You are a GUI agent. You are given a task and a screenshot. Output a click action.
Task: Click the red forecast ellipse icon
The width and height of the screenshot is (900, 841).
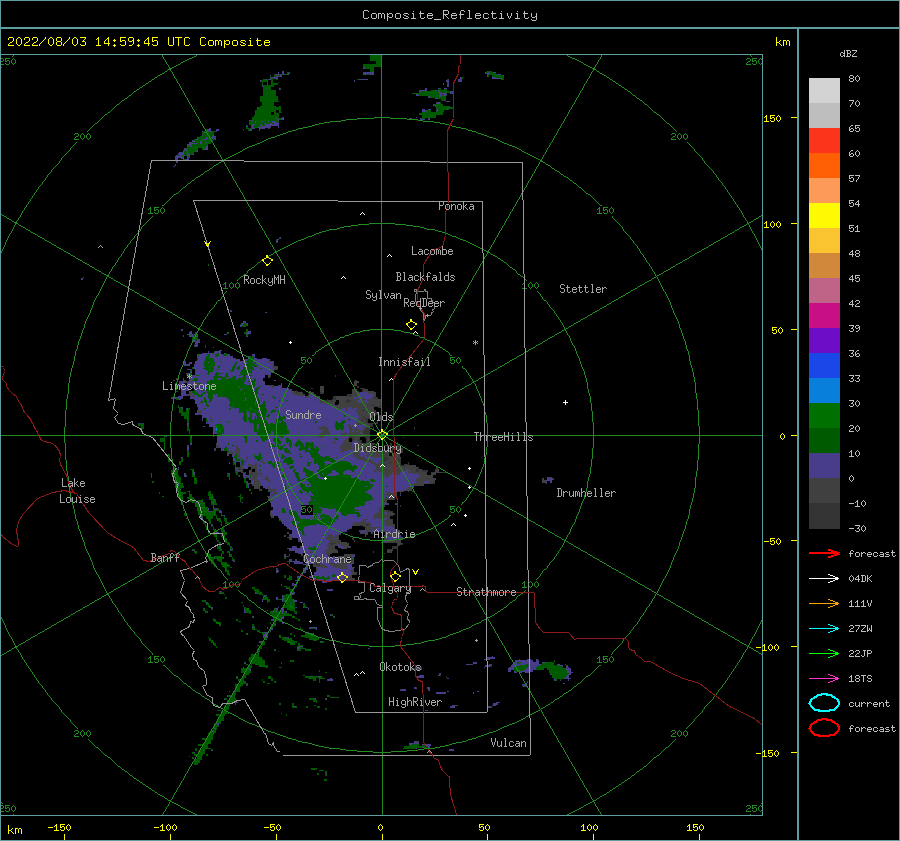pos(824,728)
